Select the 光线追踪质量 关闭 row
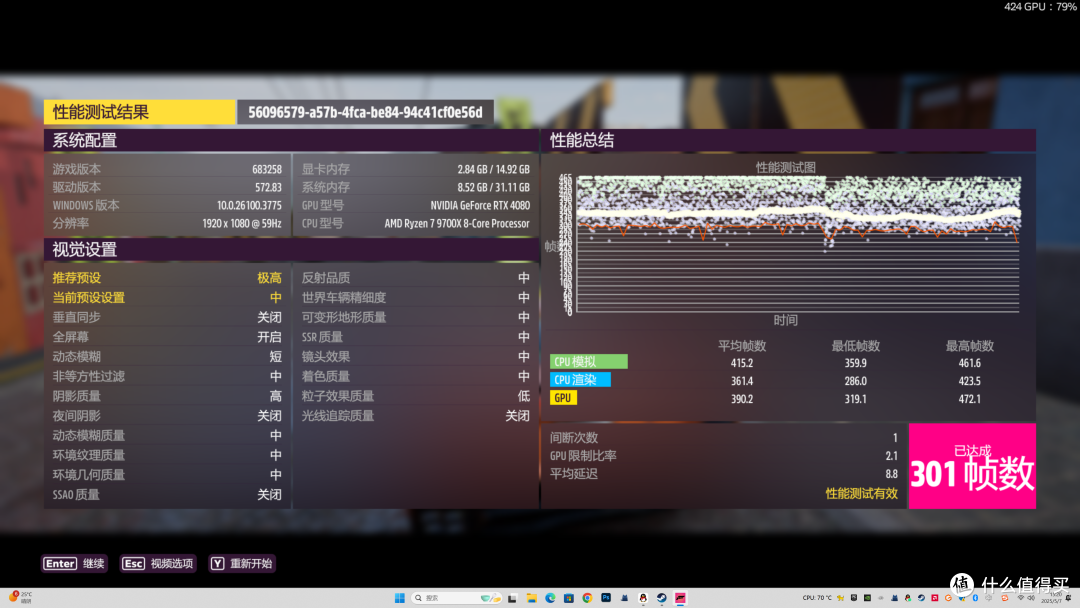The width and height of the screenshot is (1080, 608). [x=416, y=416]
